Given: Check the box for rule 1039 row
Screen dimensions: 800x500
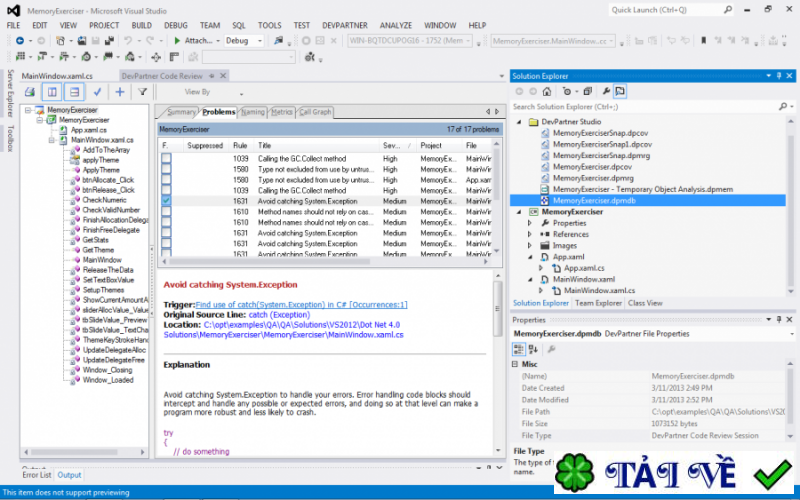Looking at the screenshot, I should click(x=166, y=159).
